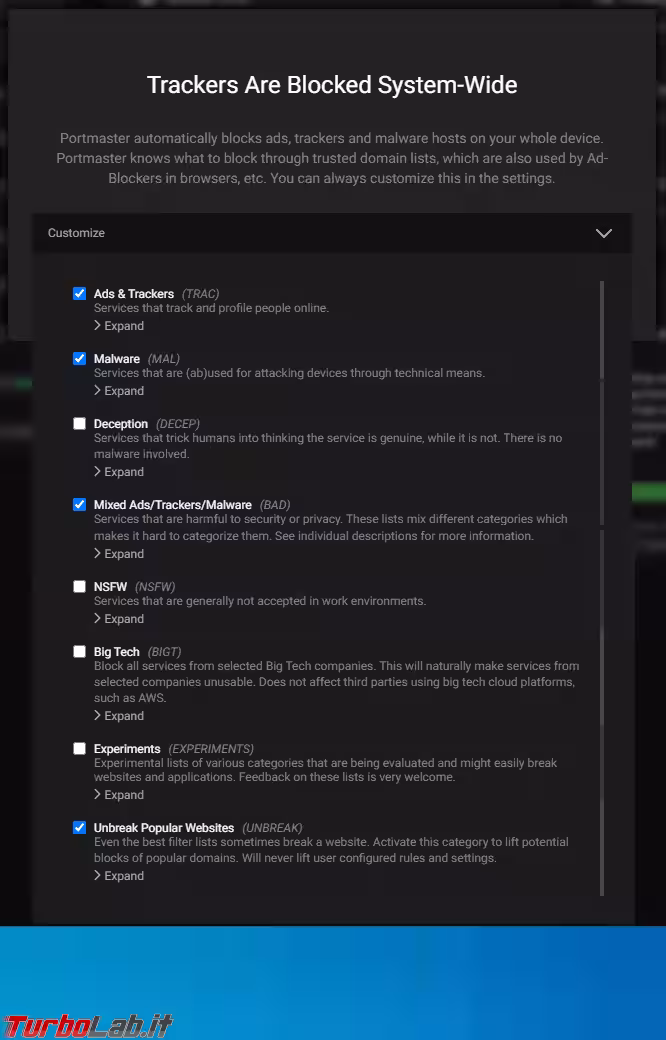This screenshot has width=666, height=1040.
Task: Expand Unbreak Popular Websites category
Action: coord(119,876)
